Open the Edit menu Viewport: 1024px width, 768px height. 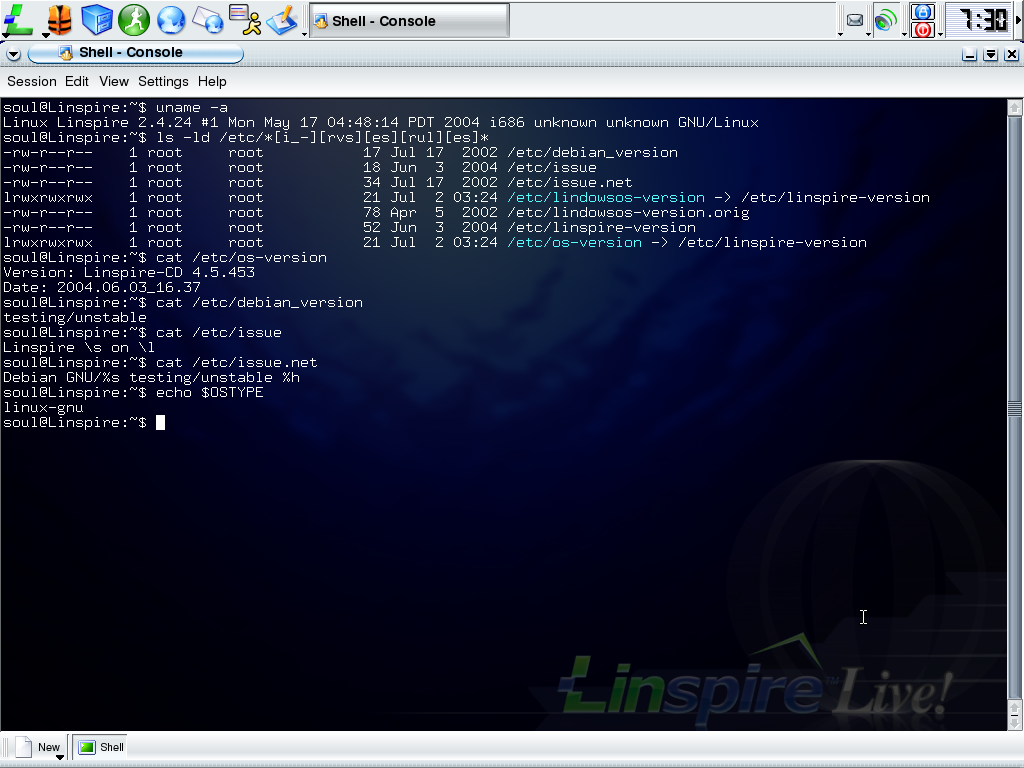pos(76,82)
